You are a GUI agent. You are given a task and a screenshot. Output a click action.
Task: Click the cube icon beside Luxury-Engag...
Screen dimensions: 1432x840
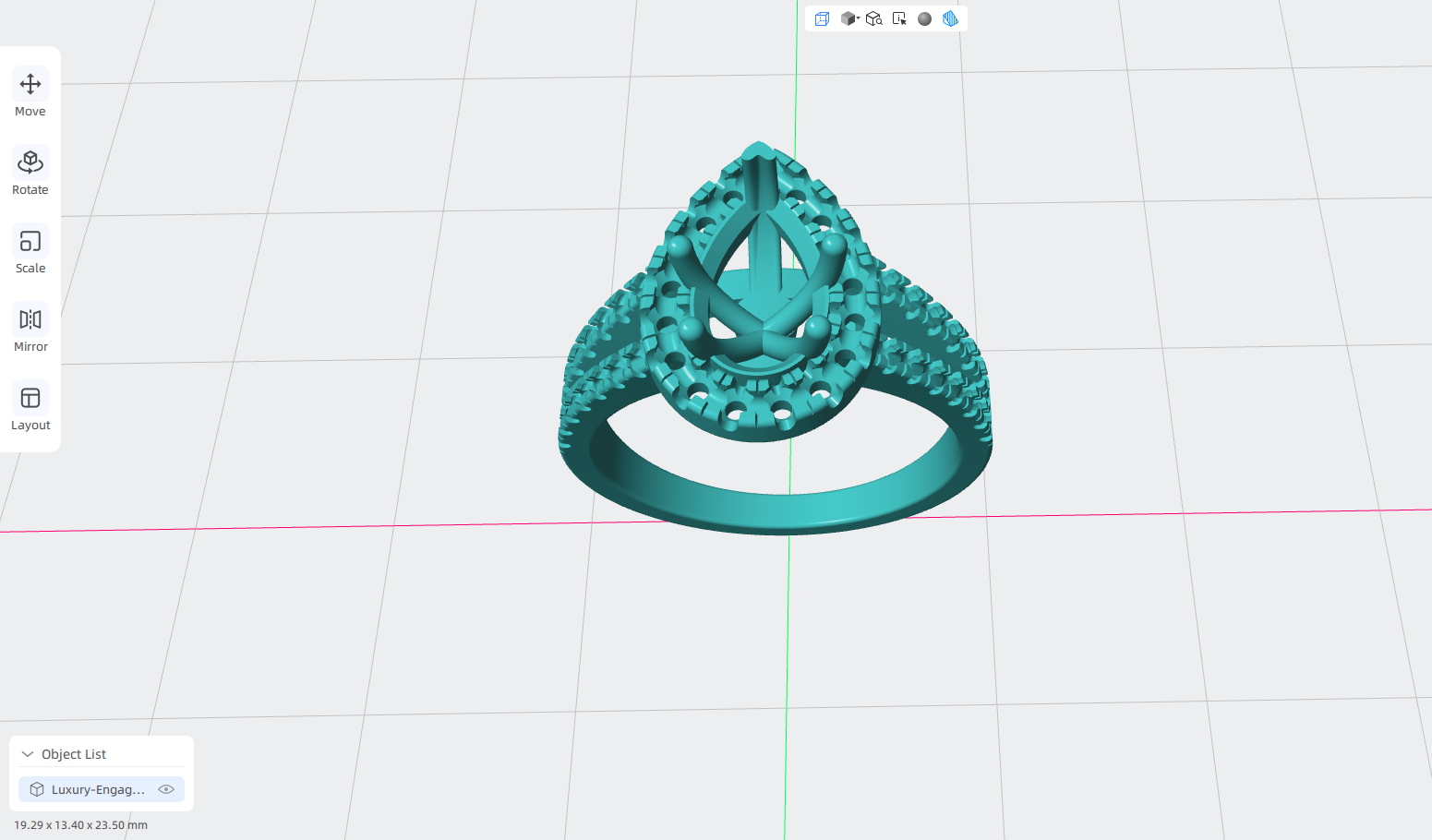(x=37, y=789)
